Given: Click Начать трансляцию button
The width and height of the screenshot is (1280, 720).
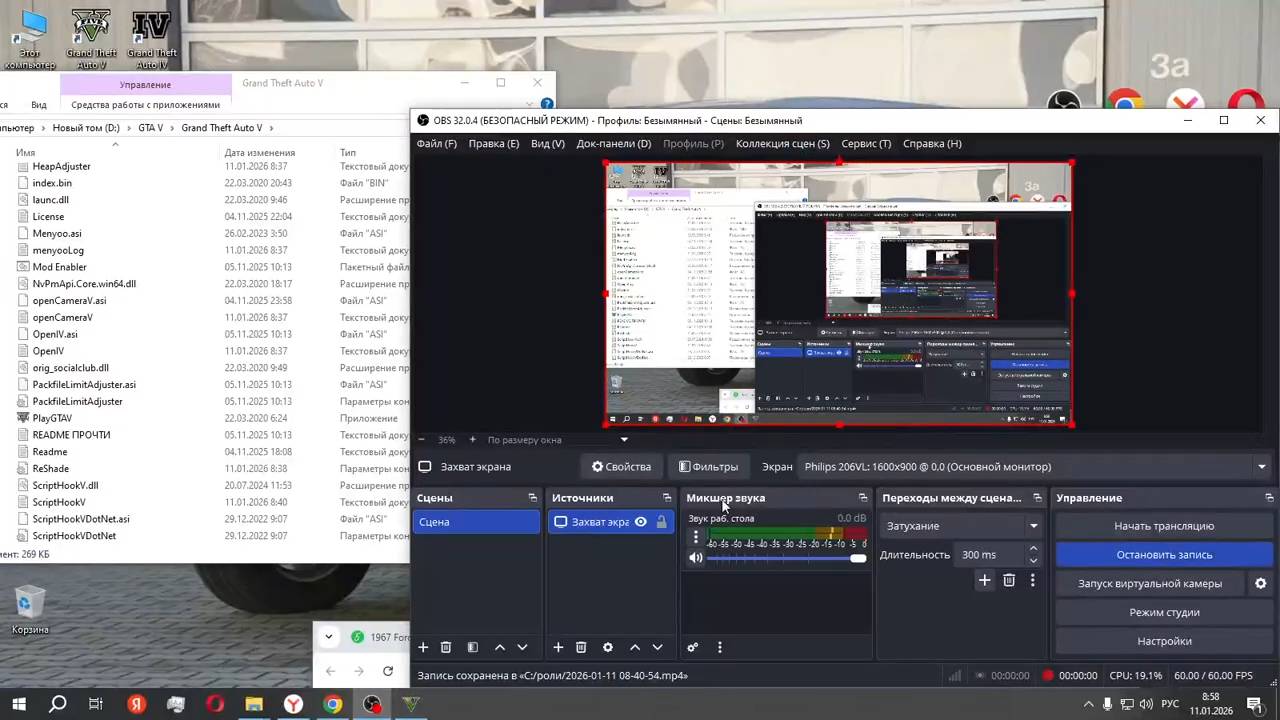Looking at the screenshot, I should pyautogui.click(x=1164, y=526).
